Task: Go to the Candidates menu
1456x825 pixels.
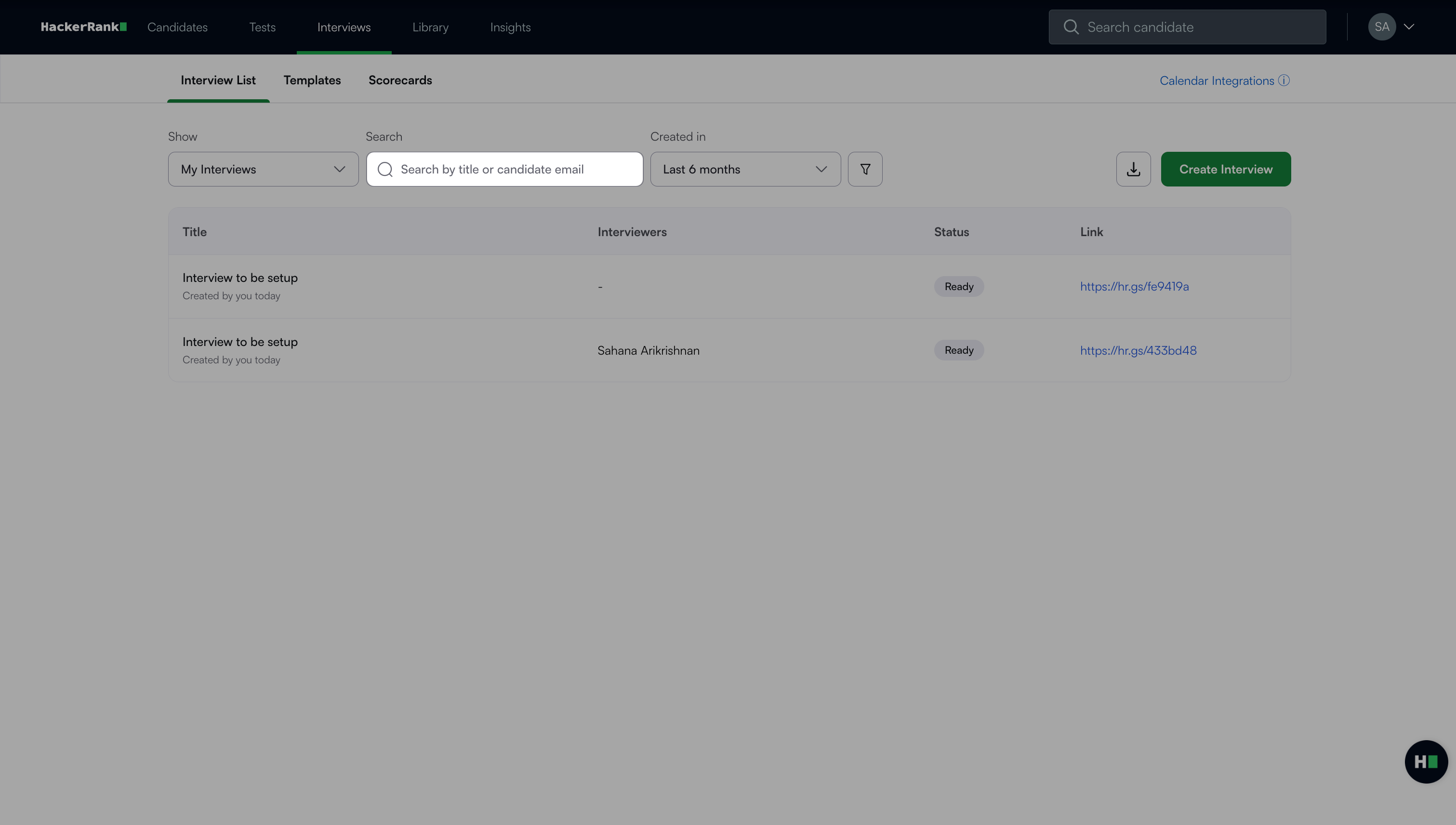Action: point(177,27)
